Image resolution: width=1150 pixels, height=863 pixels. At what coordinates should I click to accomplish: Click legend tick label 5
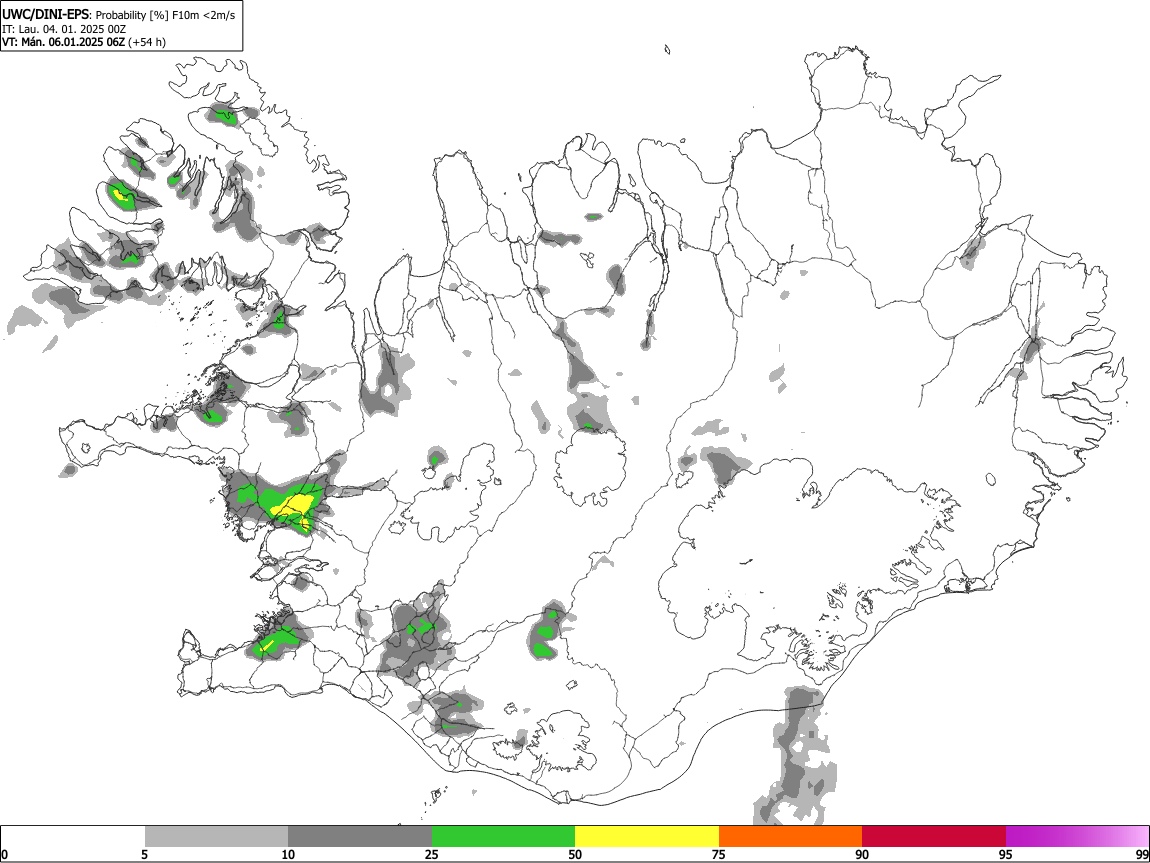coord(144,854)
